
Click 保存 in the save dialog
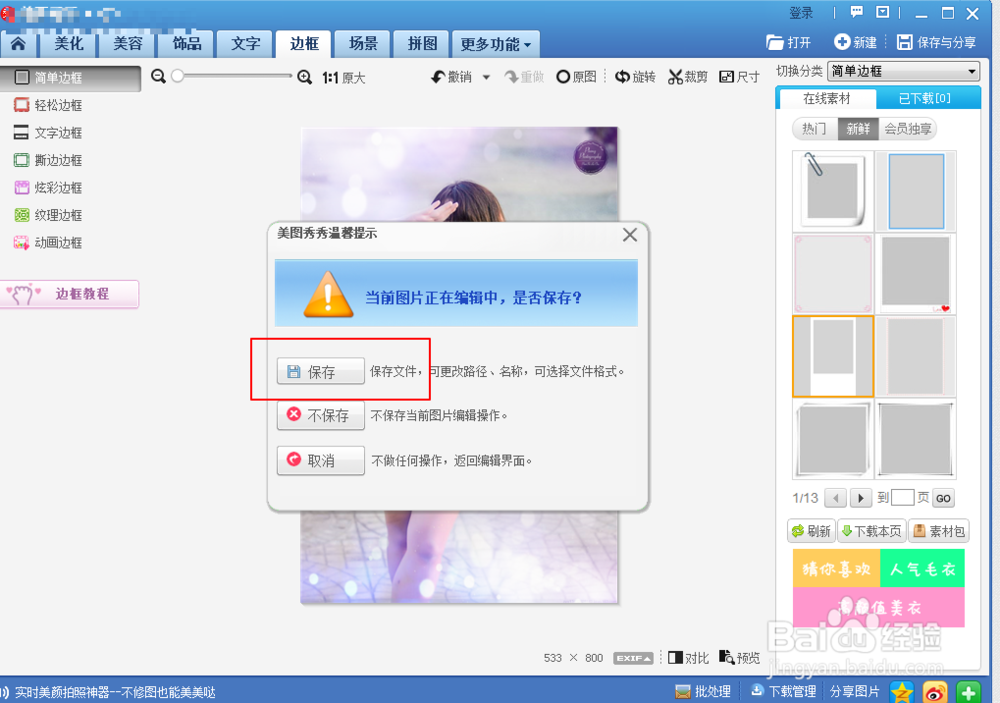click(320, 370)
